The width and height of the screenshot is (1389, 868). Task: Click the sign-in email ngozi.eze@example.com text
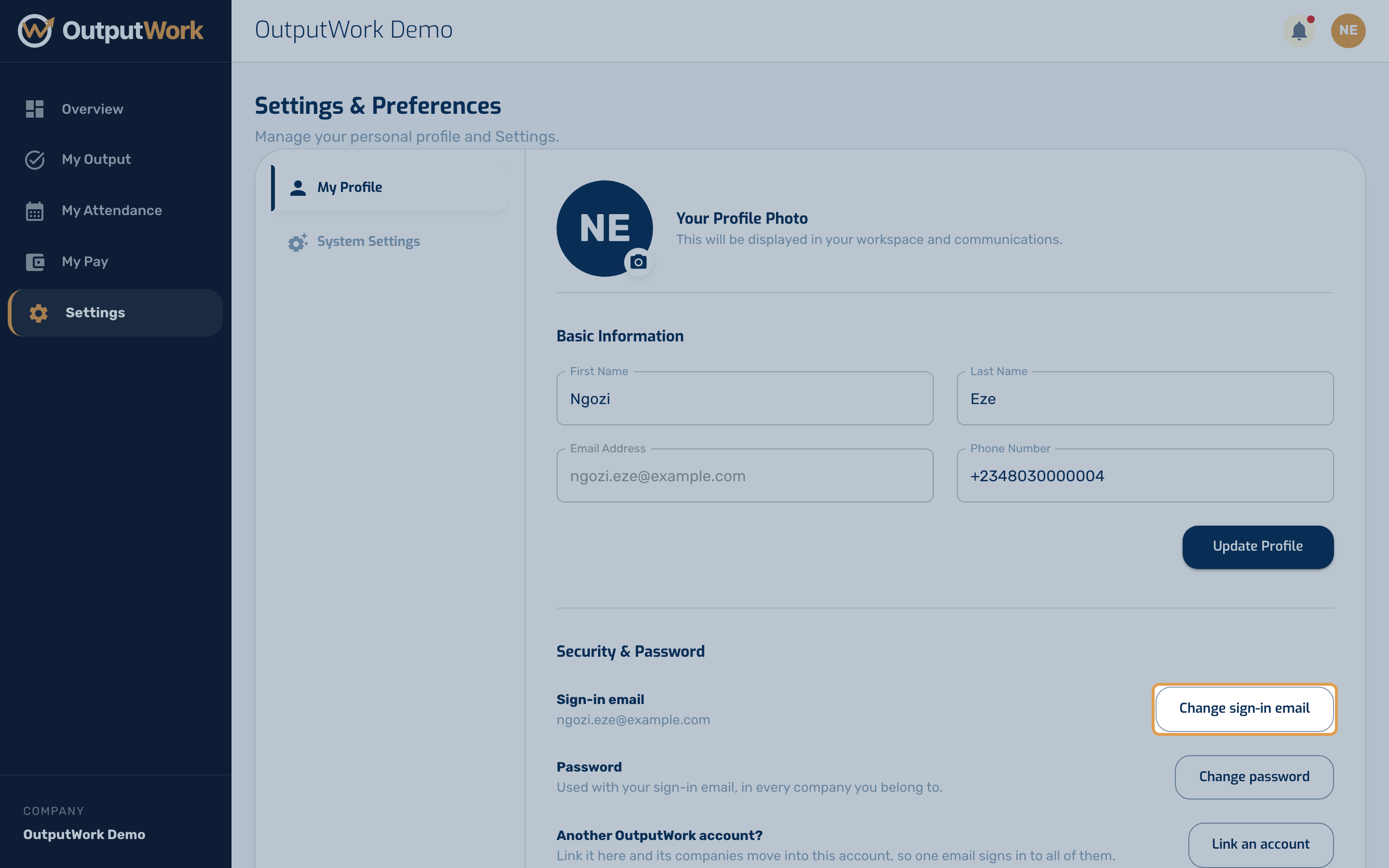coord(633,720)
